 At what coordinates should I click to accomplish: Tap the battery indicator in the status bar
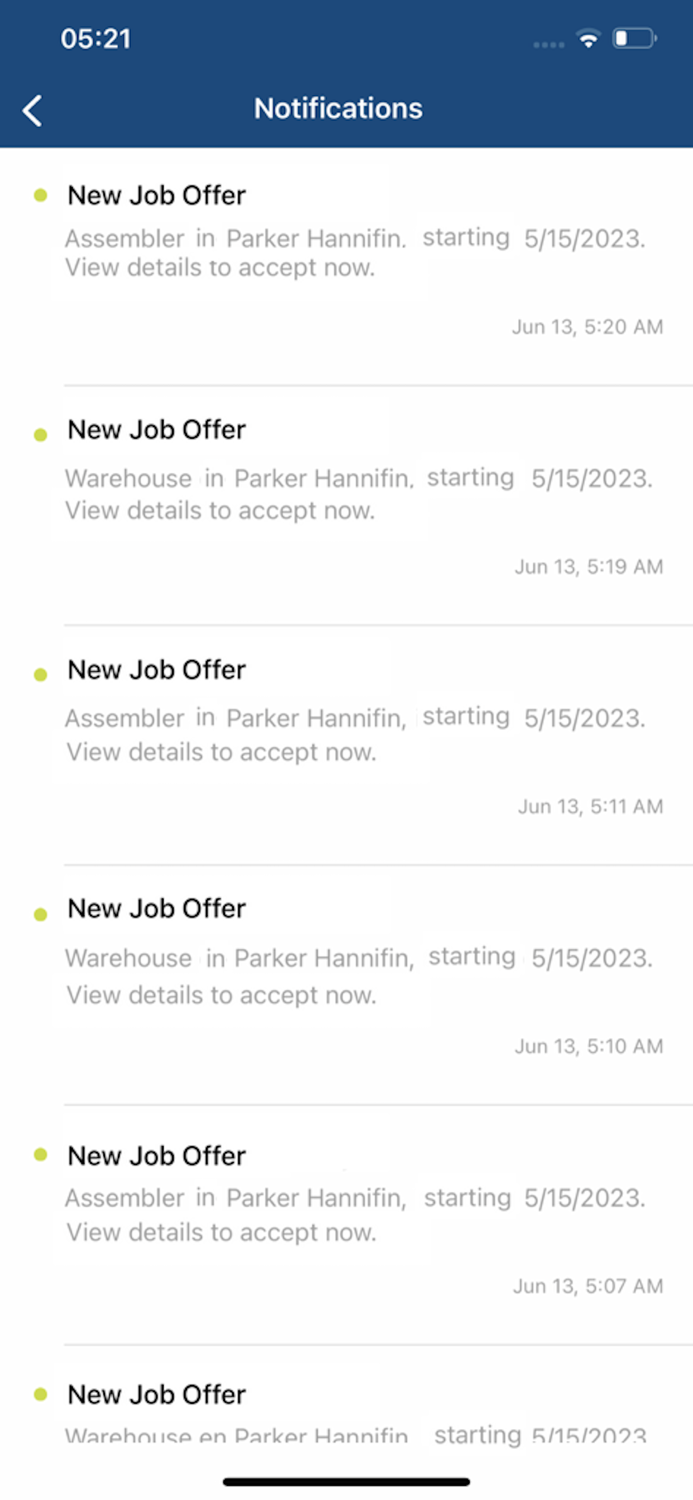click(x=633, y=39)
